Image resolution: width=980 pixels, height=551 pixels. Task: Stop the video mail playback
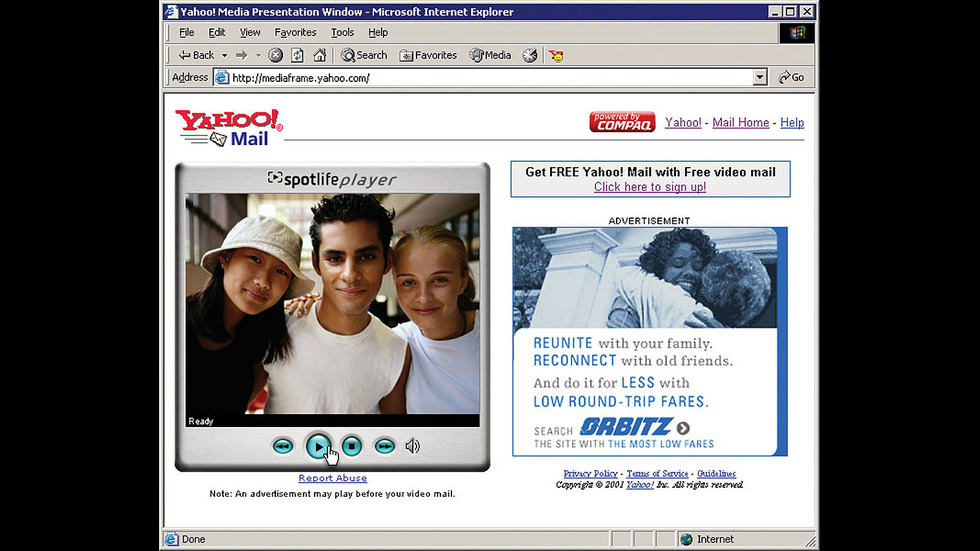pos(351,446)
